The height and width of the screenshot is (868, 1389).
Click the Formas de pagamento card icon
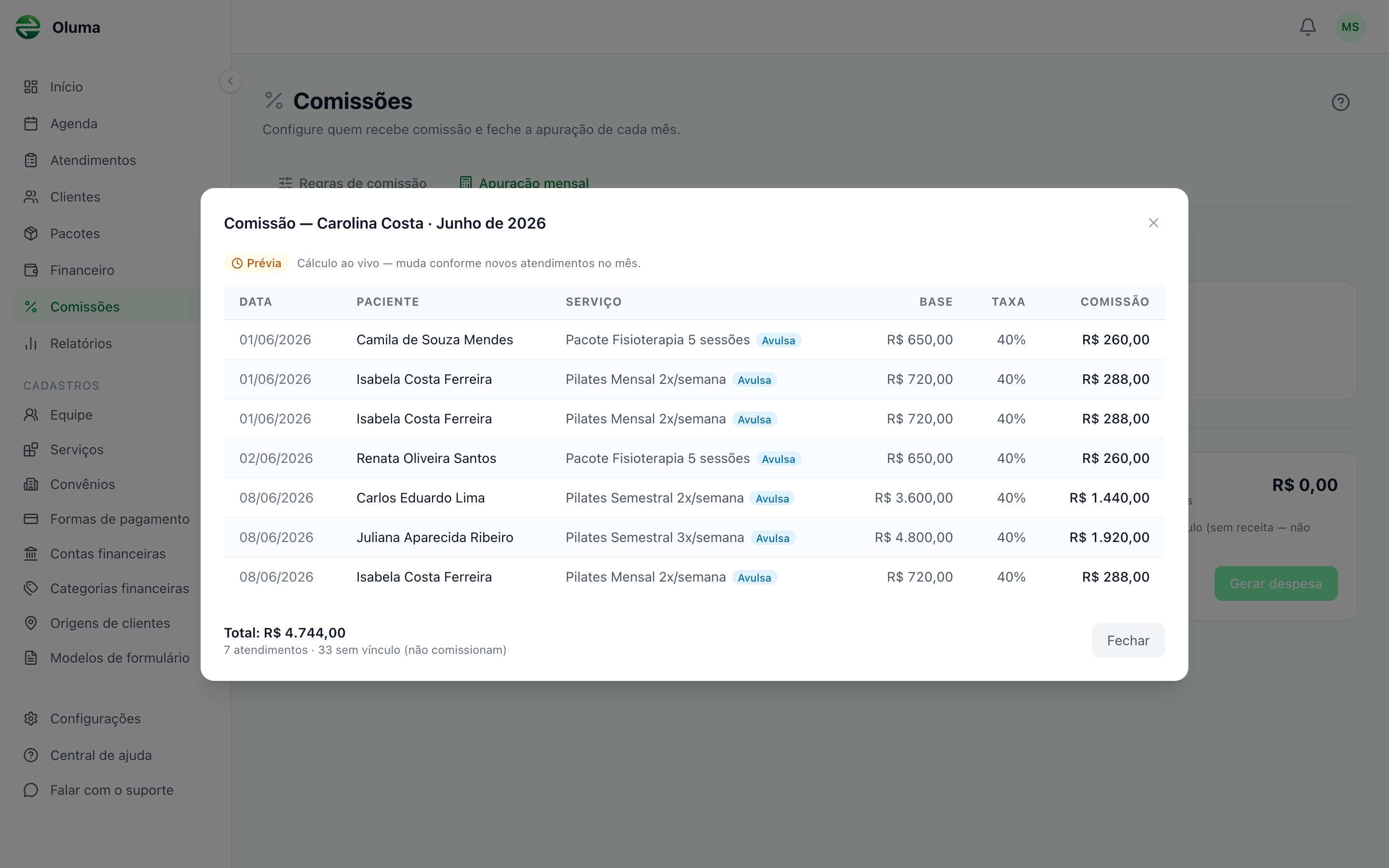coord(31,519)
